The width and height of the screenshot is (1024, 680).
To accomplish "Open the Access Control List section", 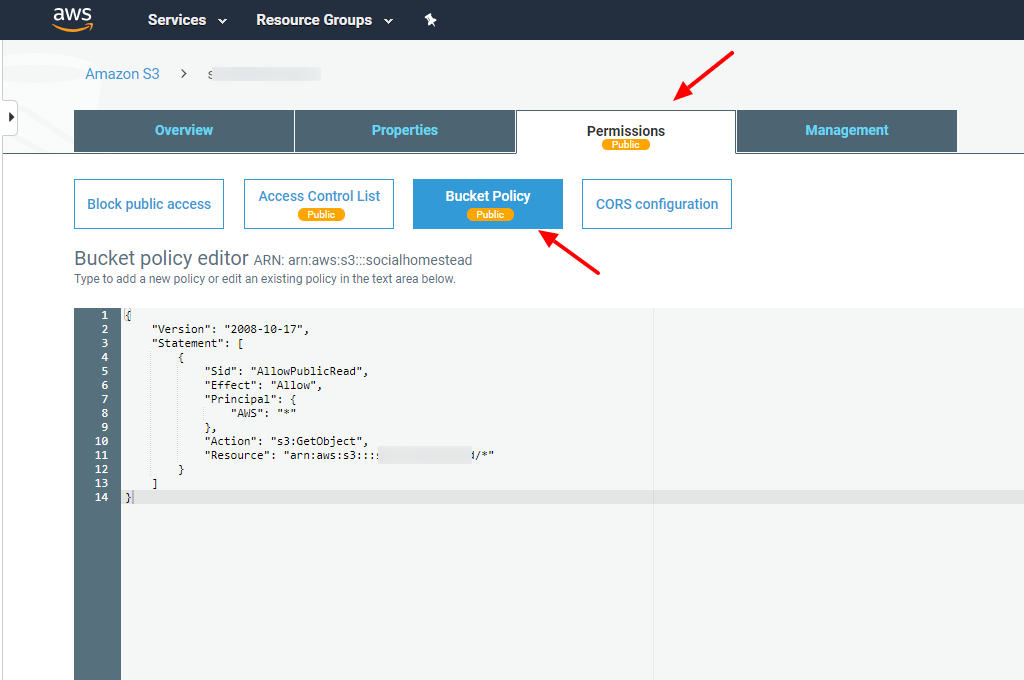I will click(319, 204).
